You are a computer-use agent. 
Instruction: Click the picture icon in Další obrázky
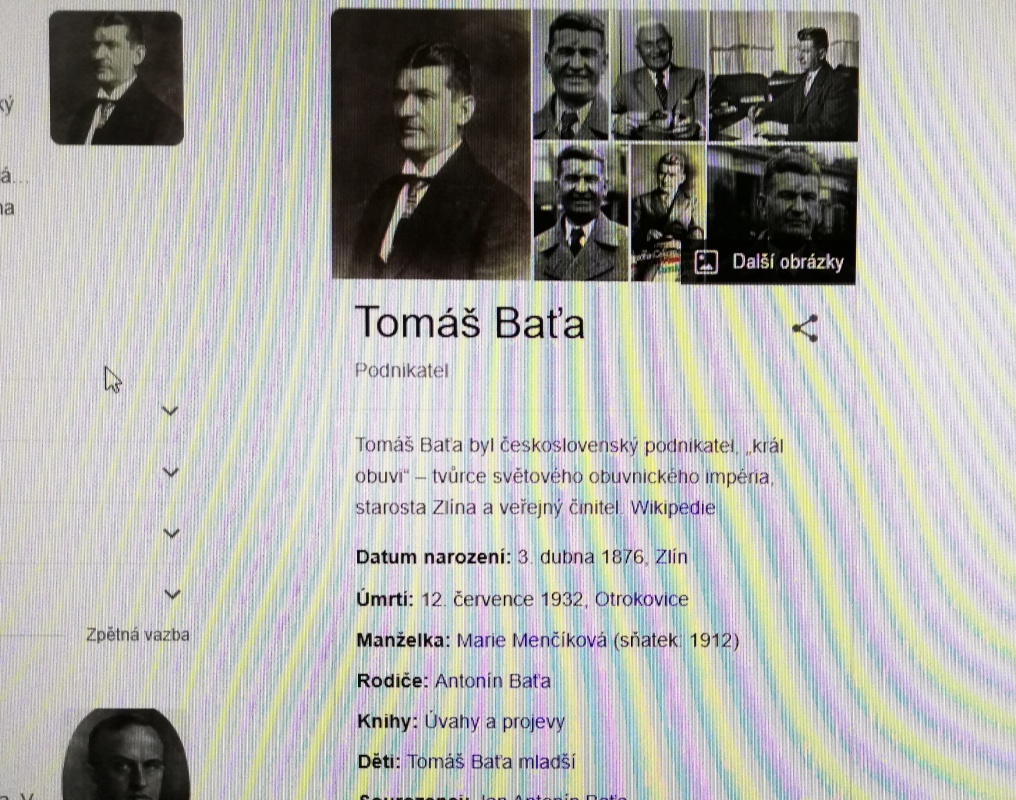click(x=706, y=262)
